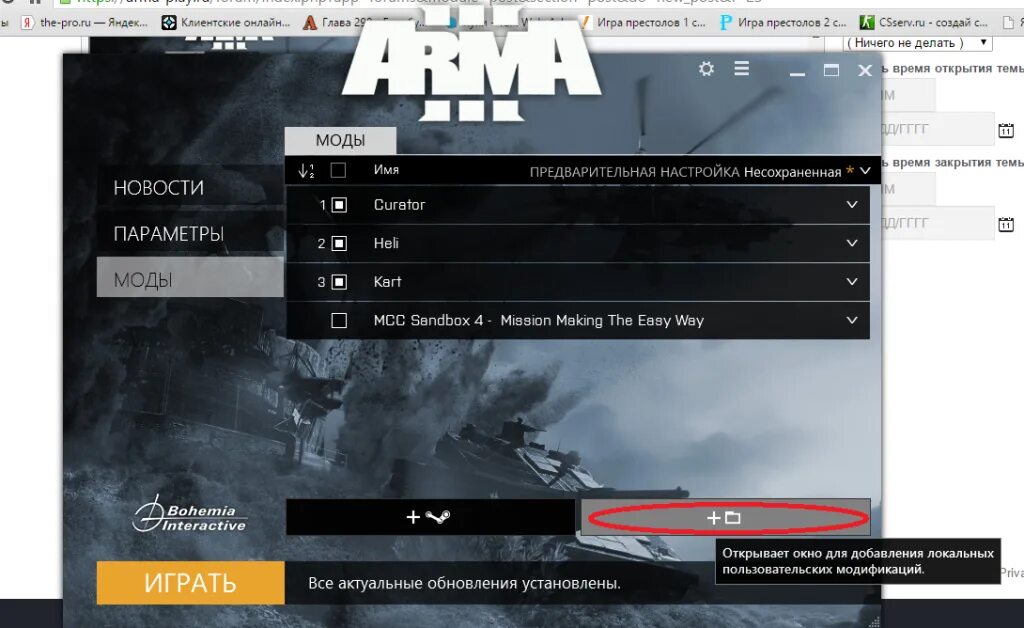
Task: Disable the Curator mod checkbox
Action: pos(338,205)
